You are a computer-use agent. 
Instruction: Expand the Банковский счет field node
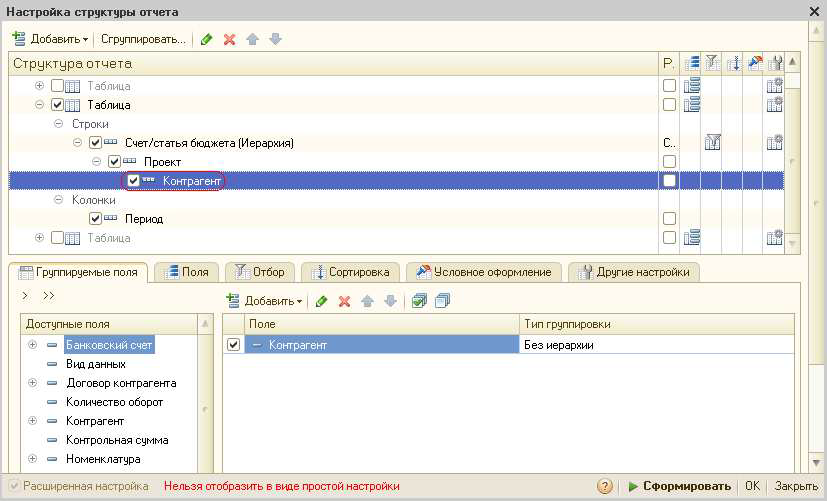(33, 345)
